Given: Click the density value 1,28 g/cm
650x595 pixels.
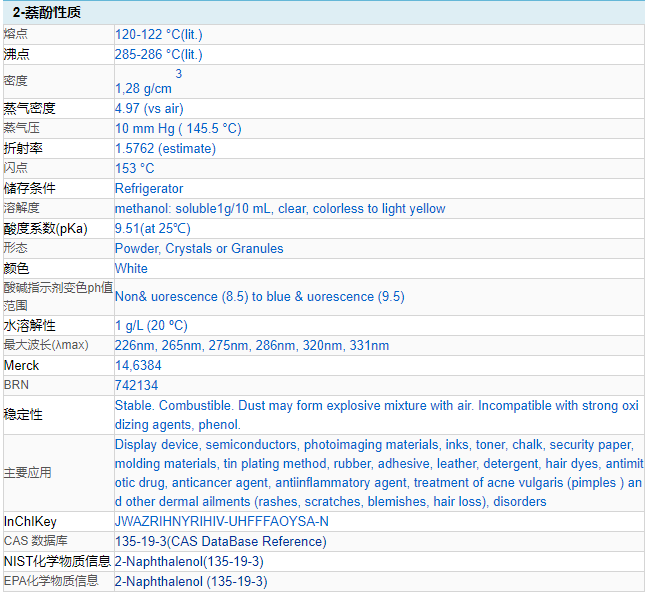Looking at the screenshot, I should pos(143,88).
